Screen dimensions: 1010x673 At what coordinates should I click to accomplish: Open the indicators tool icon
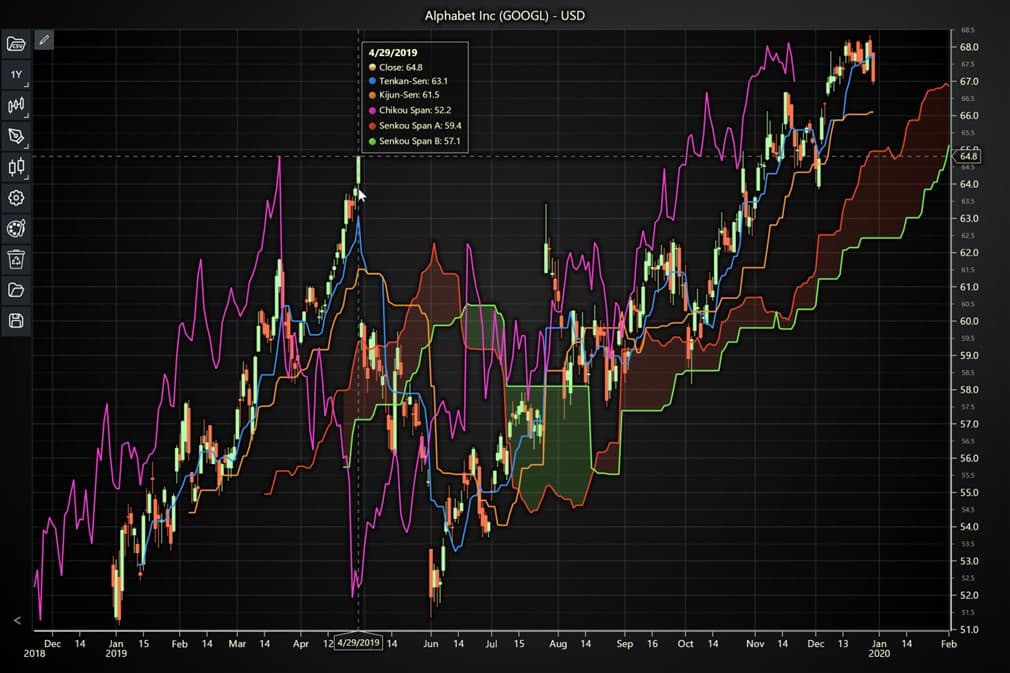coord(15,105)
